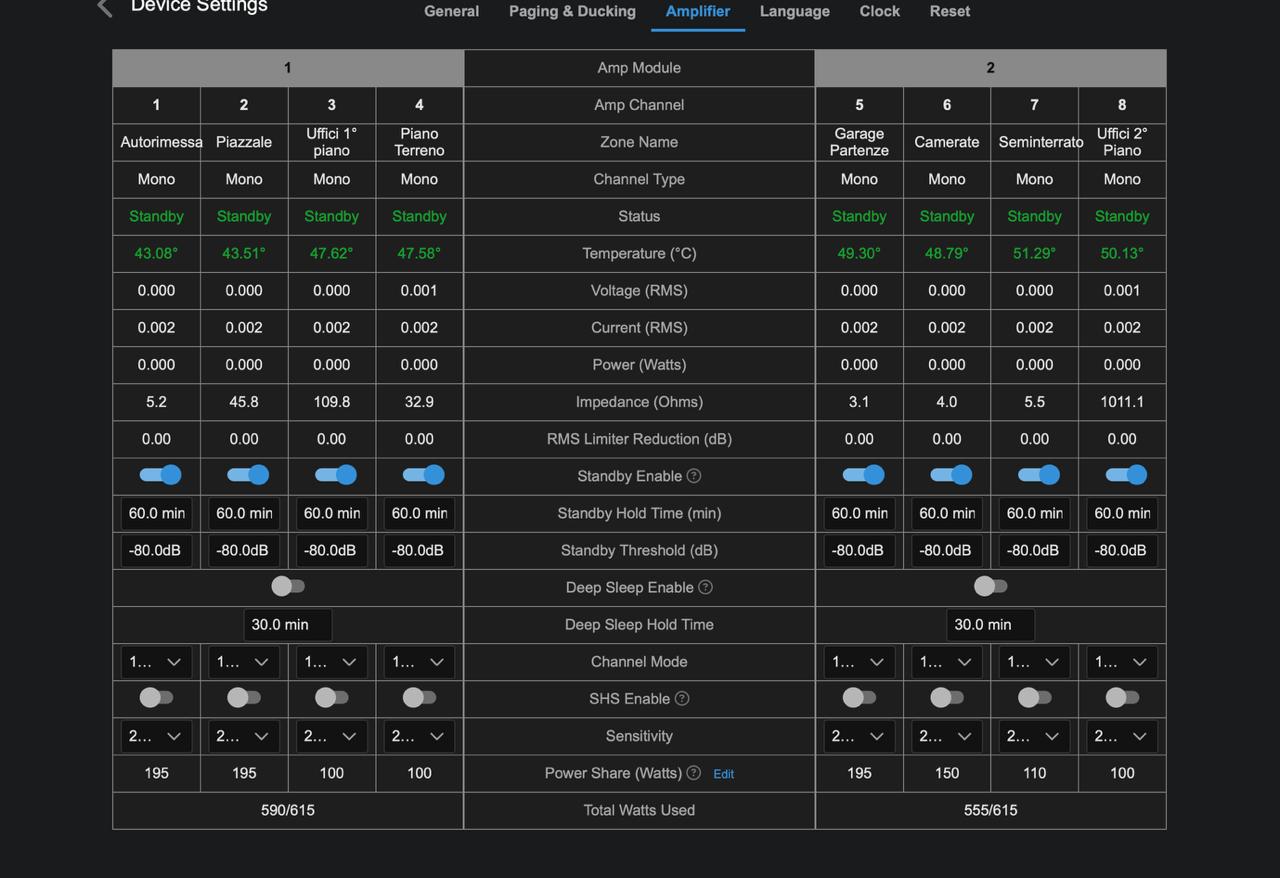Open the General tab
The height and width of the screenshot is (878, 1280).
click(451, 11)
